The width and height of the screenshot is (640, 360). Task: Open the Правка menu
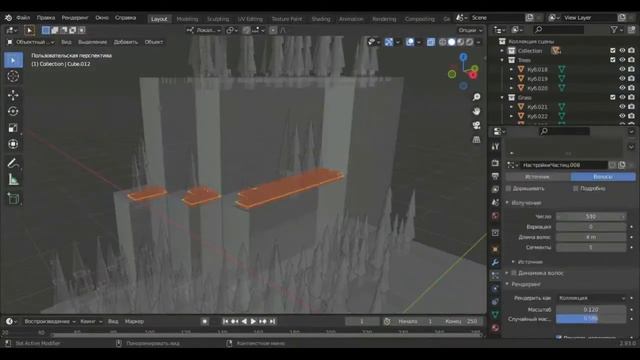(x=46, y=18)
